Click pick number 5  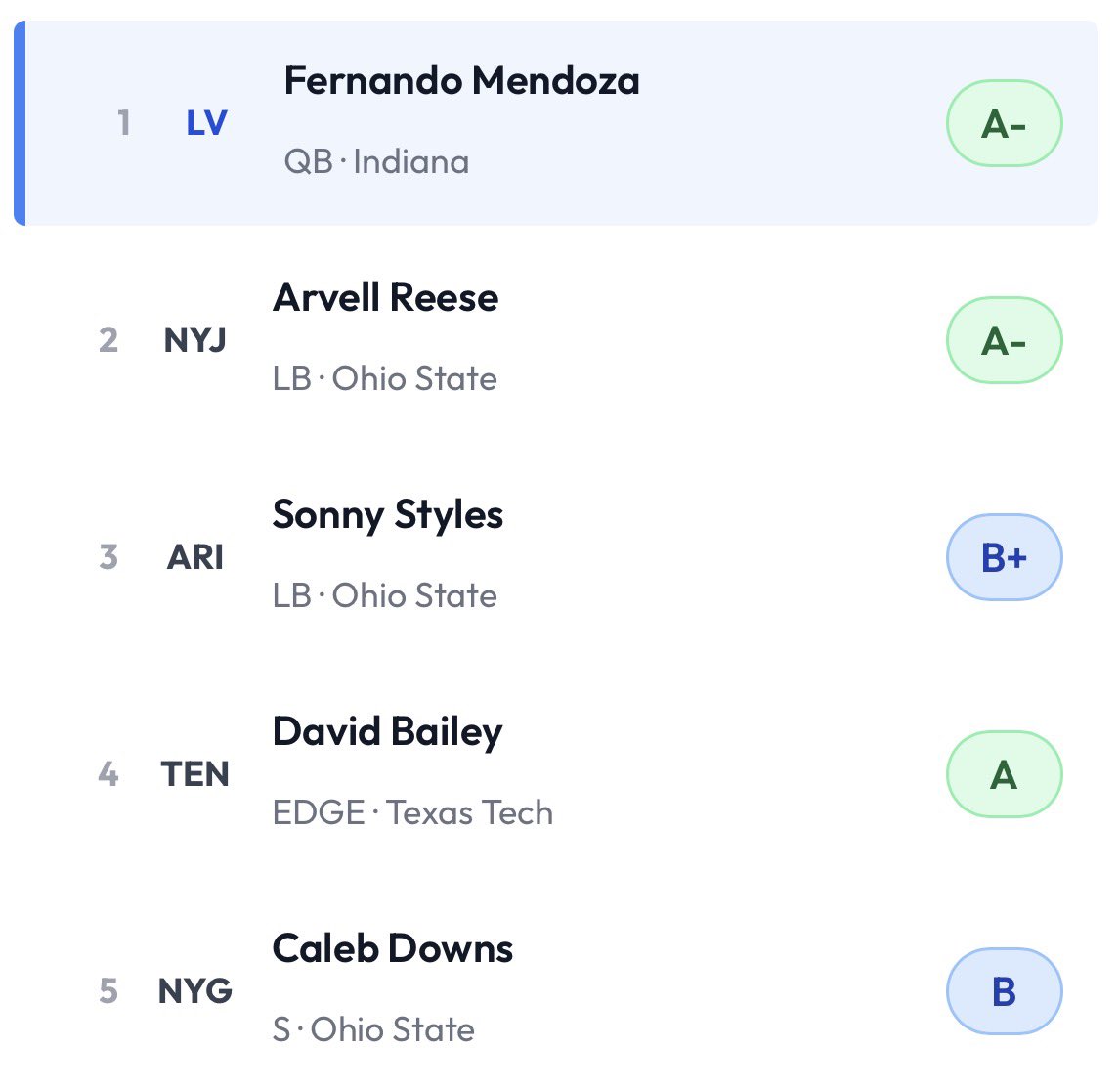point(108,990)
